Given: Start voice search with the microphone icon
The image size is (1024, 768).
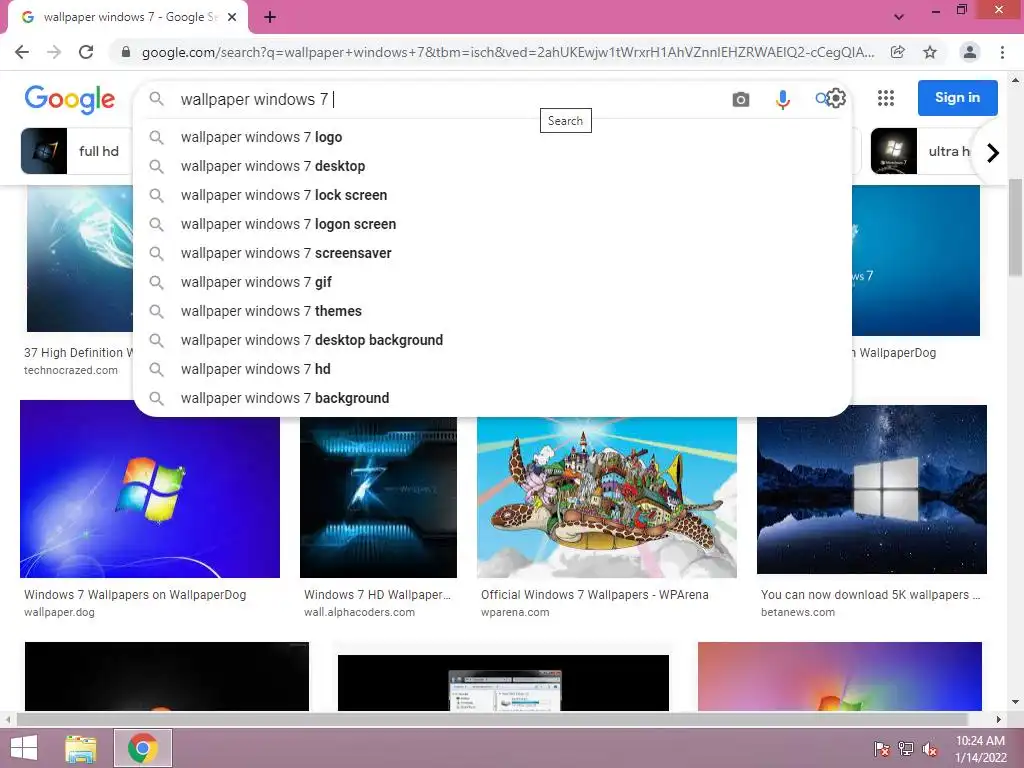Looking at the screenshot, I should tap(782, 99).
